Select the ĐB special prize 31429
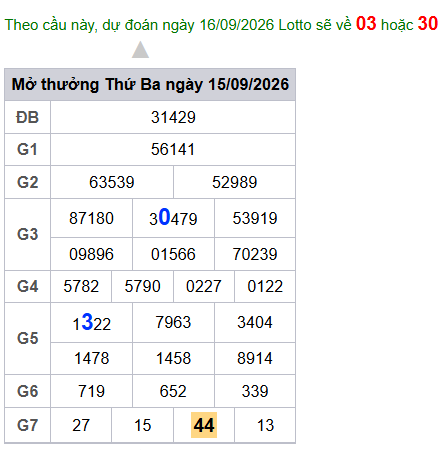The width and height of the screenshot is (447, 450). (x=173, y=117)
